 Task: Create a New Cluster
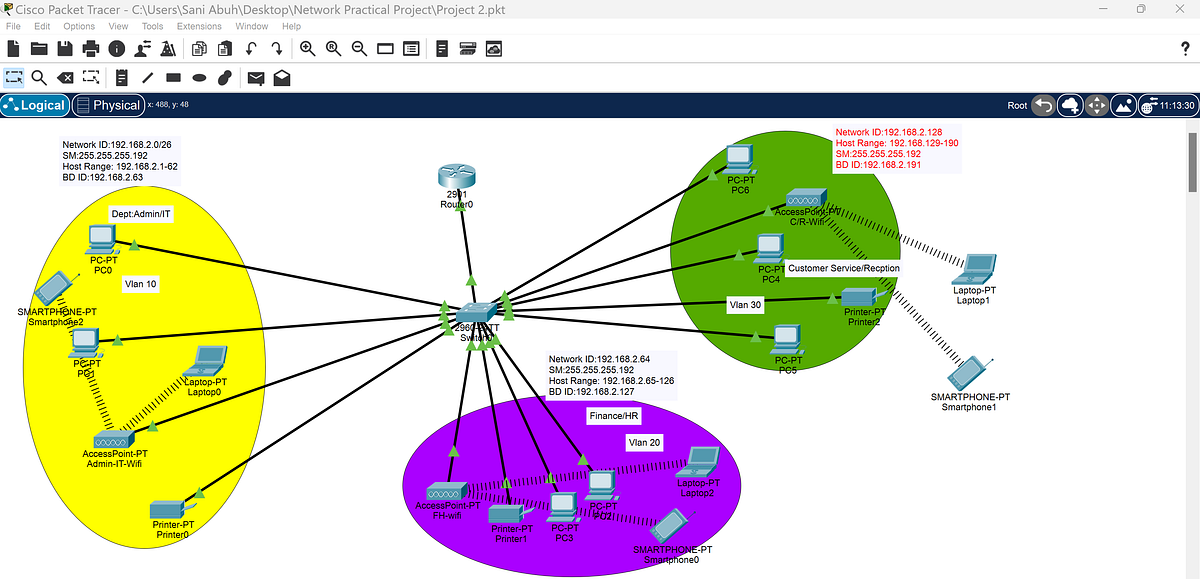pyautogui.click(x=1070, y=105)
